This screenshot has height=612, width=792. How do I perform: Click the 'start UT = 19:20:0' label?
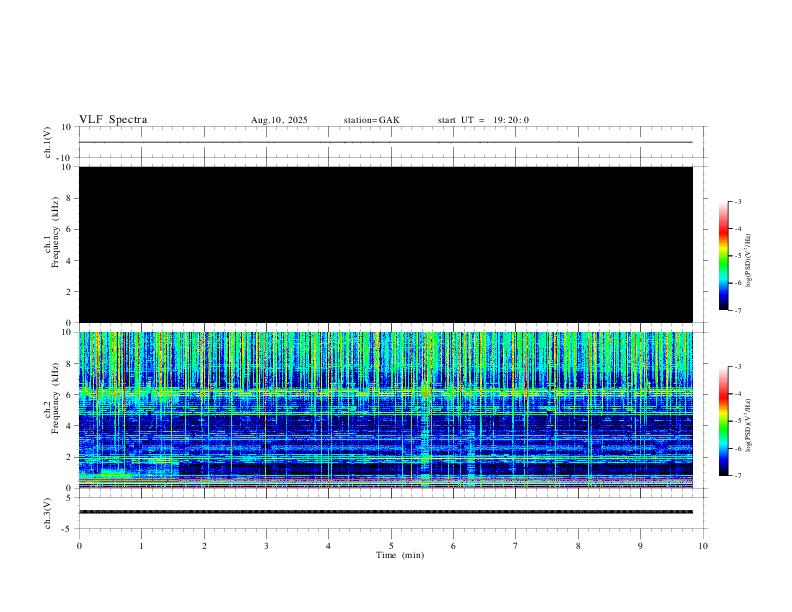(x=483, y=120)
